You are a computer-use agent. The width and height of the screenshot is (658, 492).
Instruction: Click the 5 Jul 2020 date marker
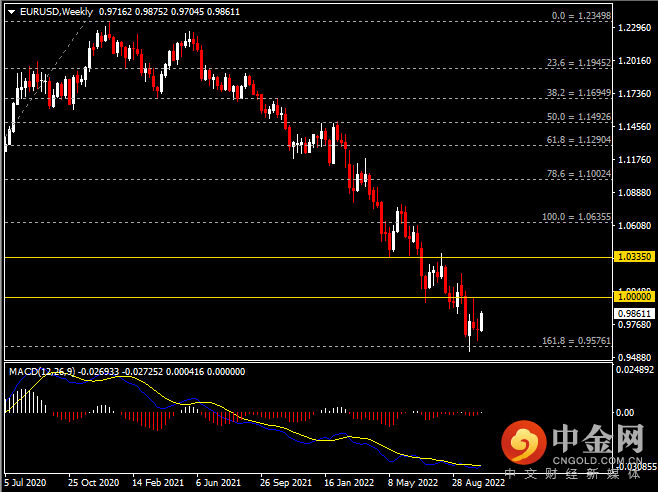[x=25, y=483]
